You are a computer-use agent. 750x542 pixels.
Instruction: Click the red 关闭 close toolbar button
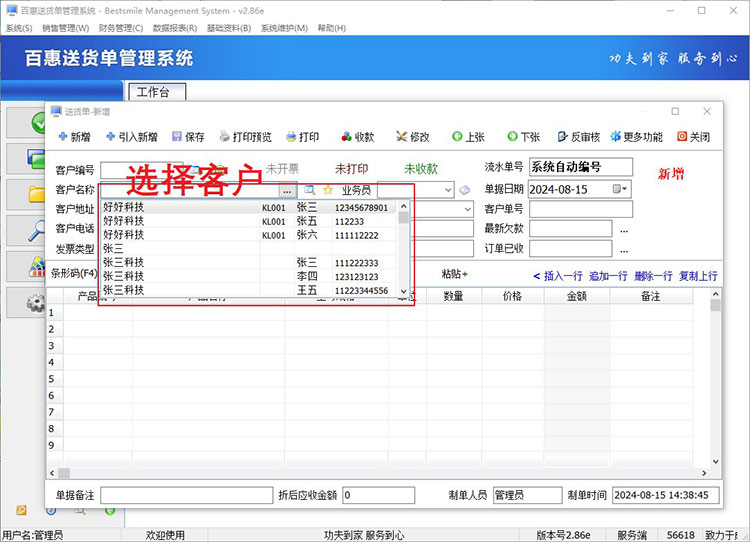coord(694,137)
